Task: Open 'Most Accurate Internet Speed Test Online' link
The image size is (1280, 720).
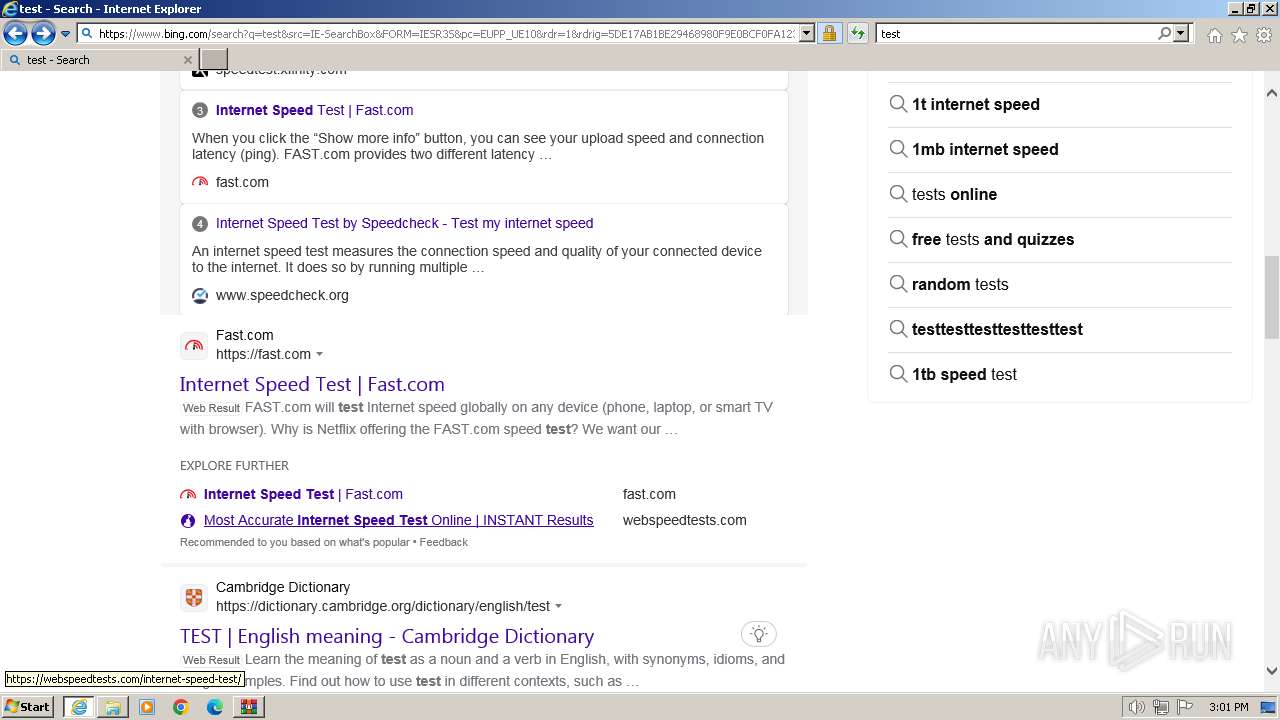Action: pyautogui.click(x=398, y=520)
